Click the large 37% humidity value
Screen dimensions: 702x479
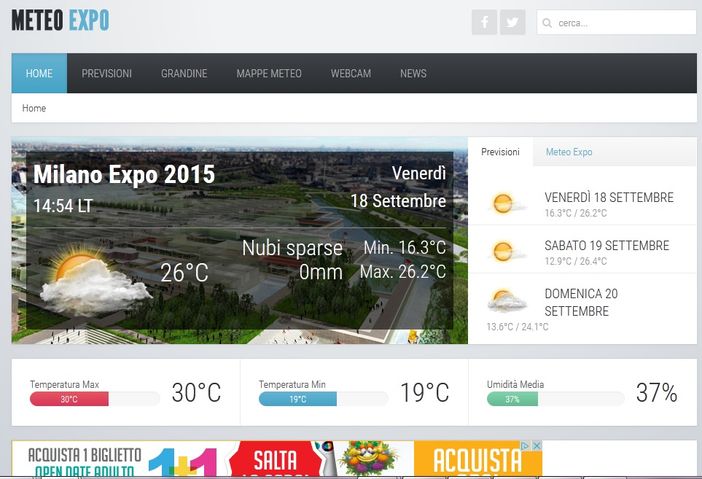[656, 393]
